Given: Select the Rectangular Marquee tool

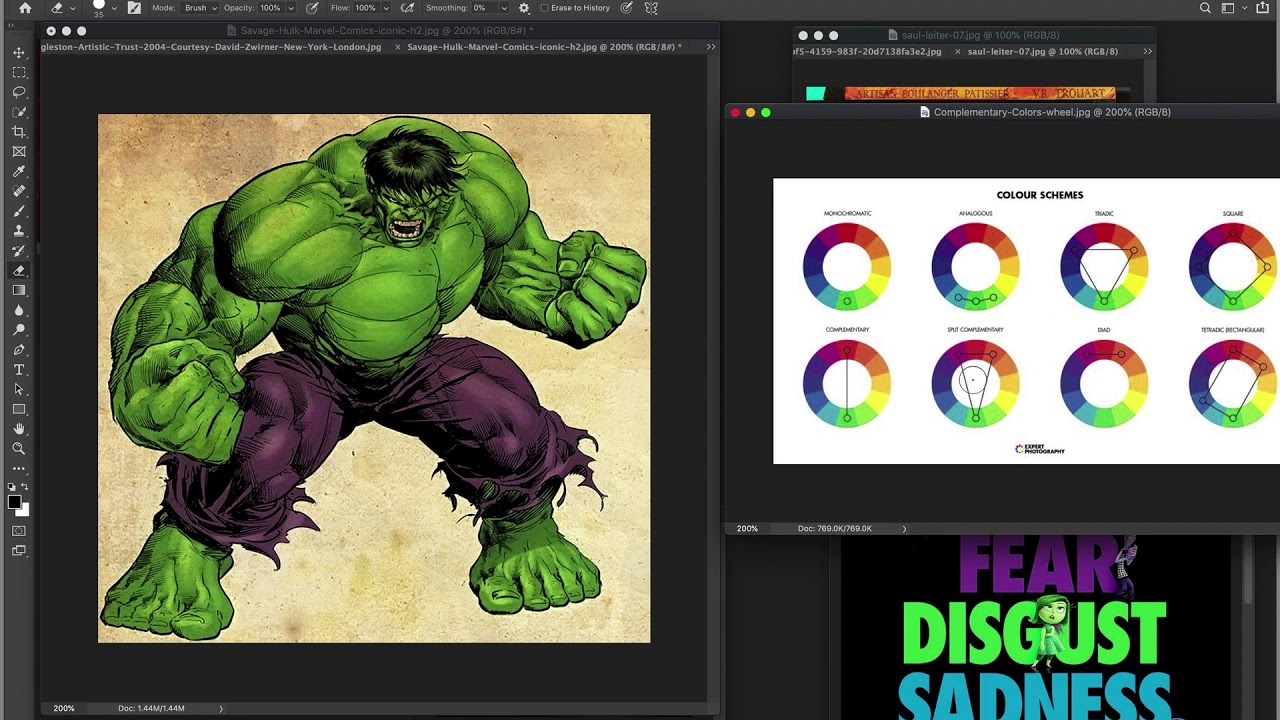Looking at the screenshot, I should 19,72.
